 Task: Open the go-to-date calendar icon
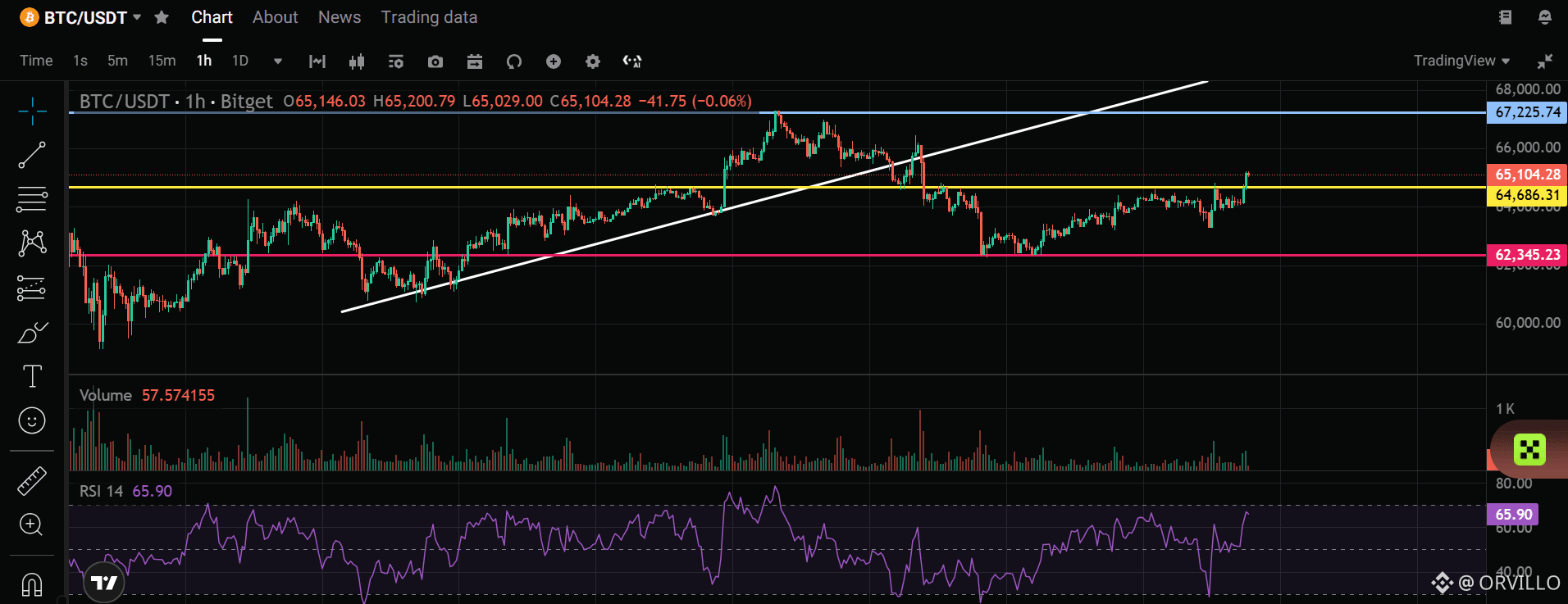click(x=475, y=61)
